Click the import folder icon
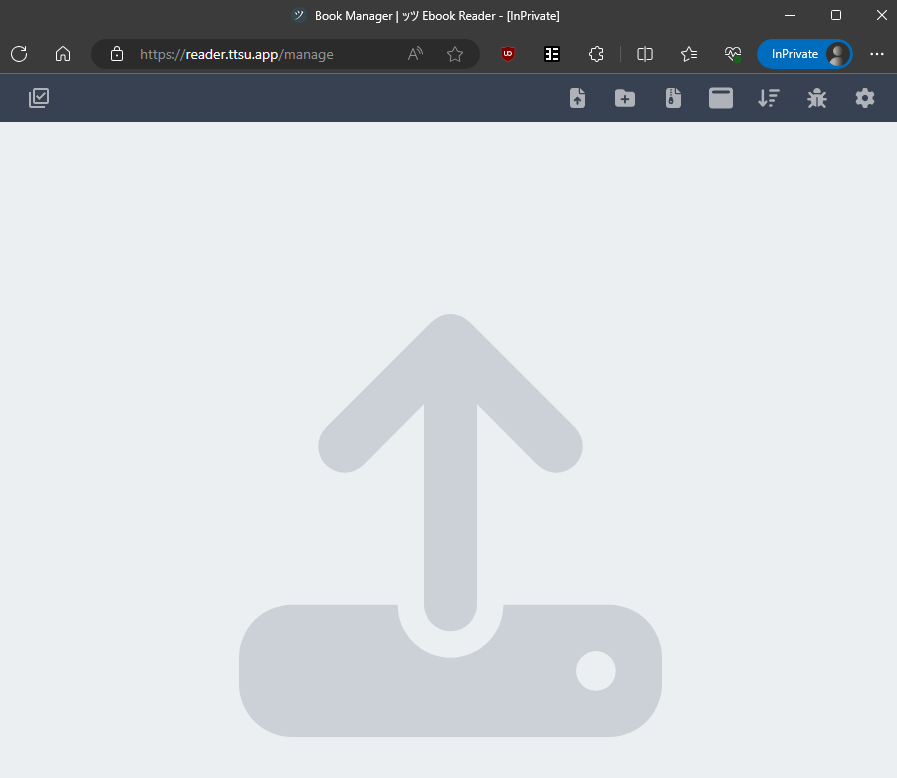This screenshot has height=778, width=897. [625, 98]
